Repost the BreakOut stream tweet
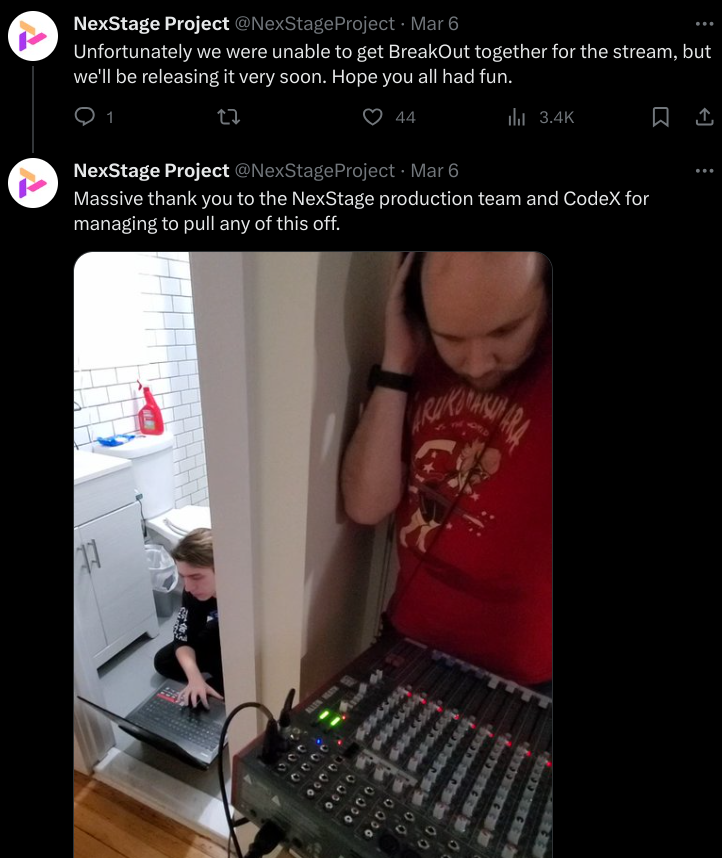 [x=228, y=117]
